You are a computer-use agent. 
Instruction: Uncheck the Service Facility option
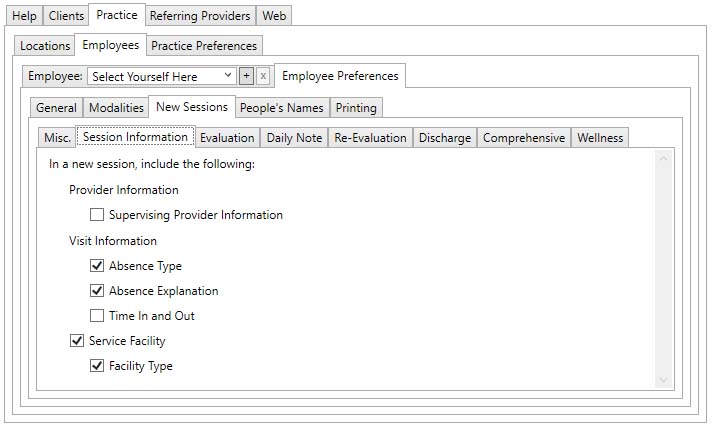(x=77, y=341)
